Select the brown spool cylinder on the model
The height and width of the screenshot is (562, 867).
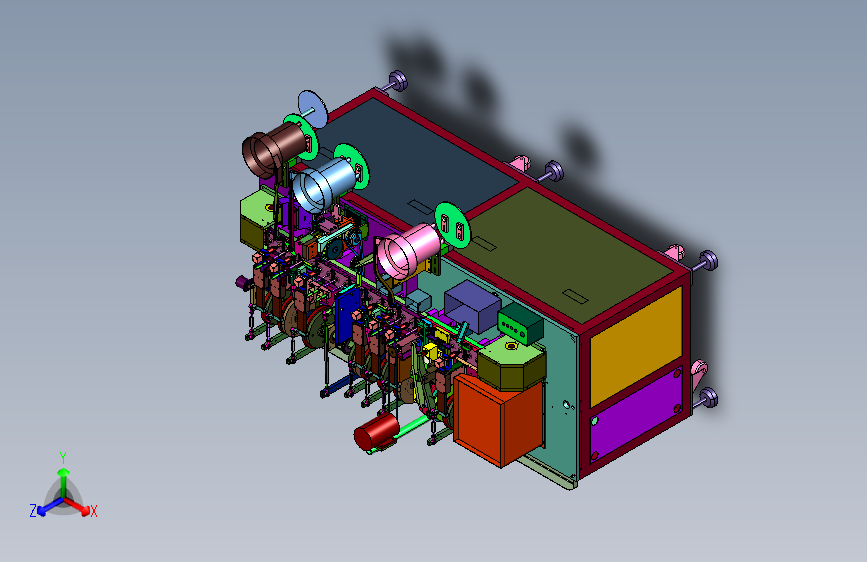pos(274,148)
